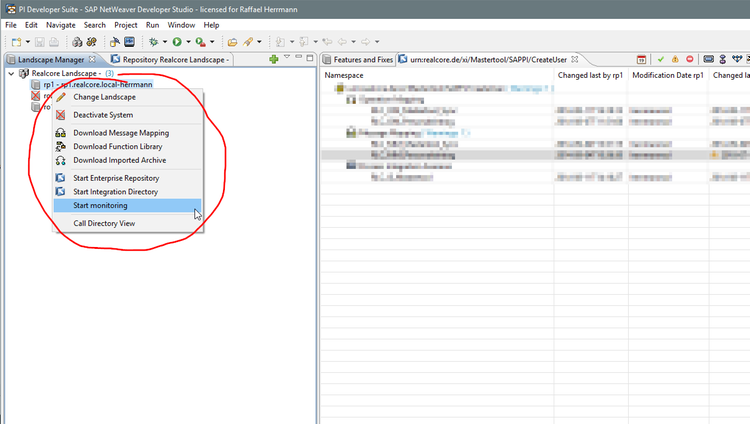
Task: Click the Run with external tools icon
Action: tap(200, 42)
